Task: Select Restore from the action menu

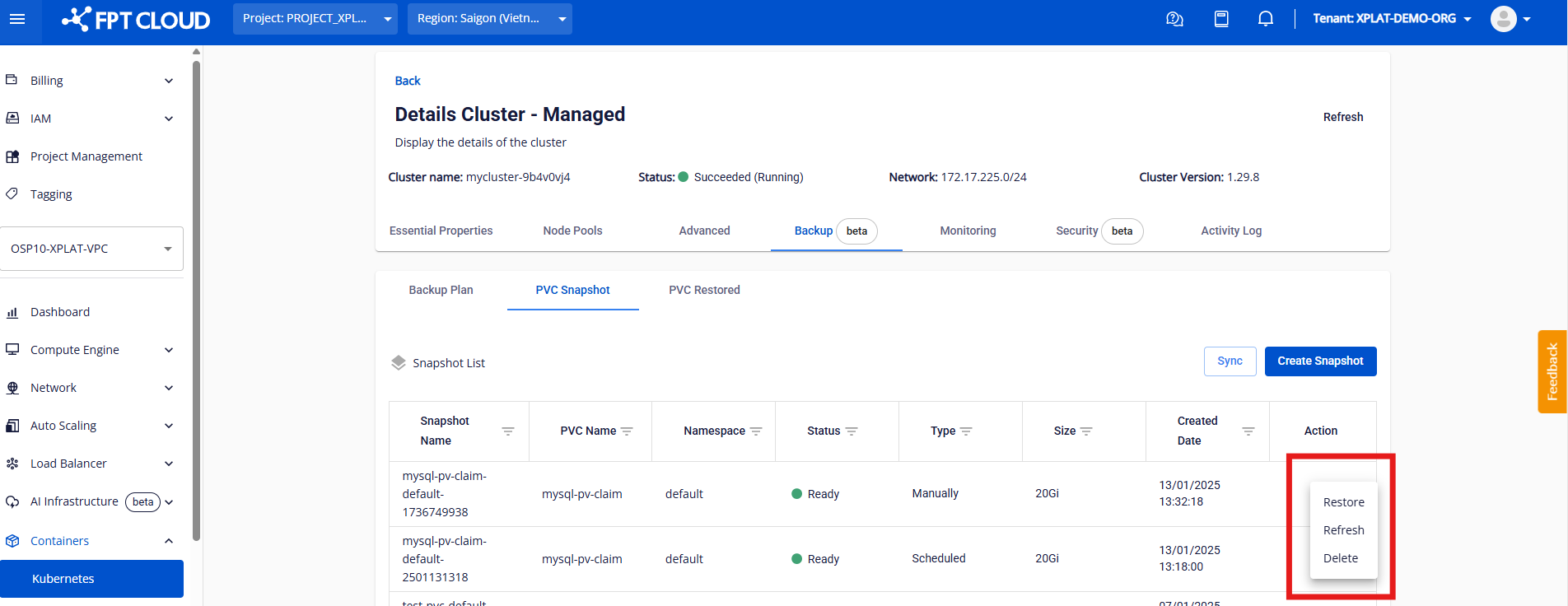Action: [x=1343, y=502]
